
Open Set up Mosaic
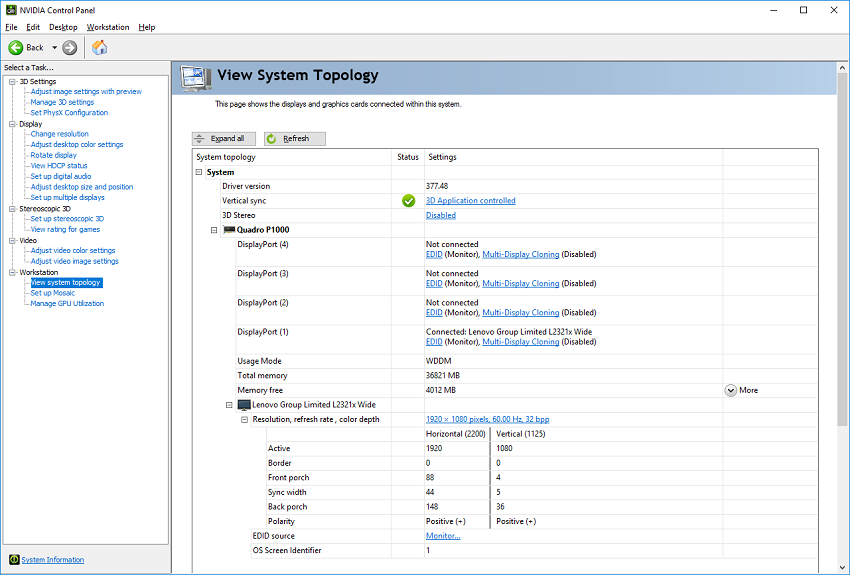(53, 293)
